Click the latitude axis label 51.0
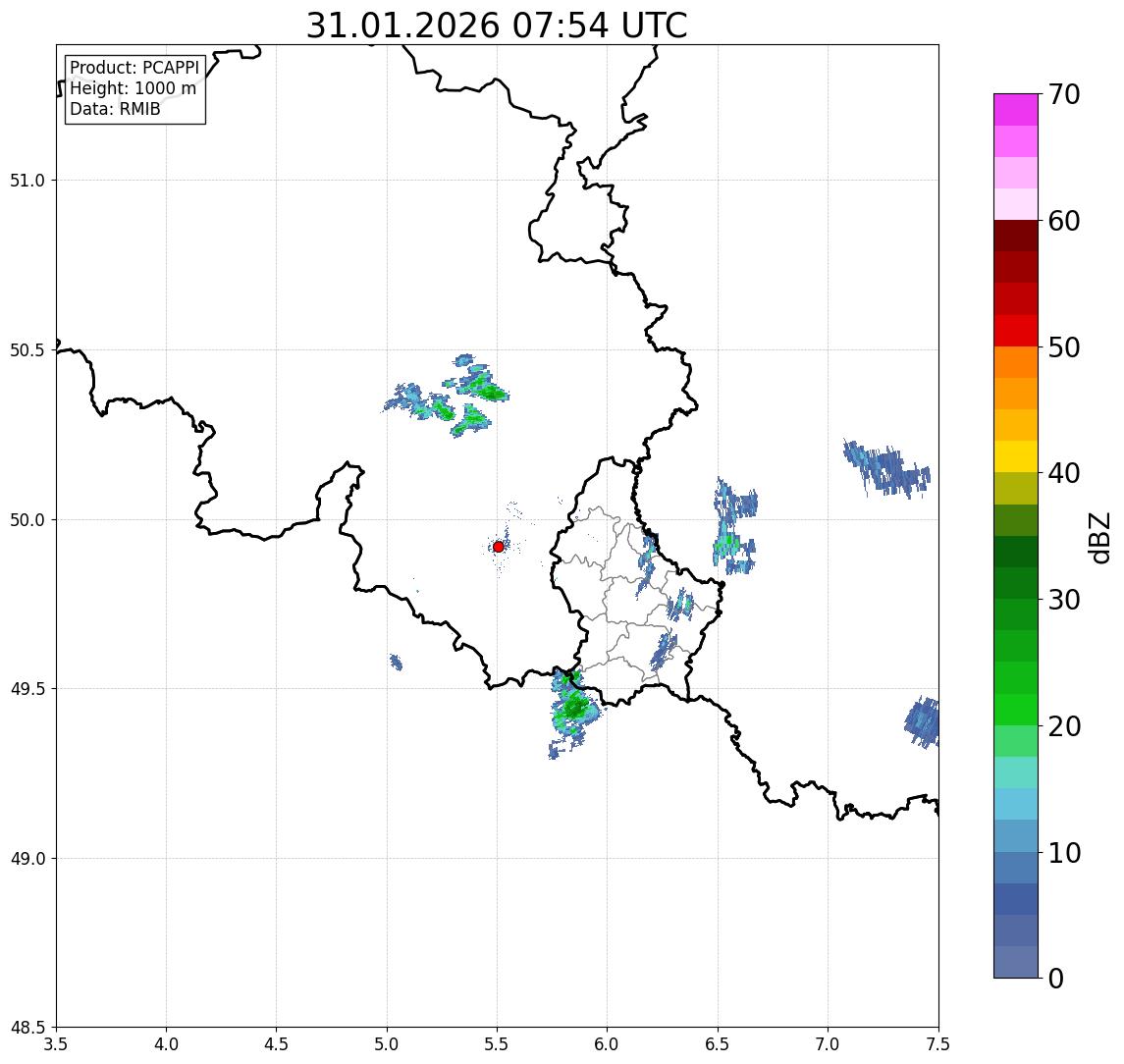The width and height of the screenshot is (1124, 1064). 27,181
